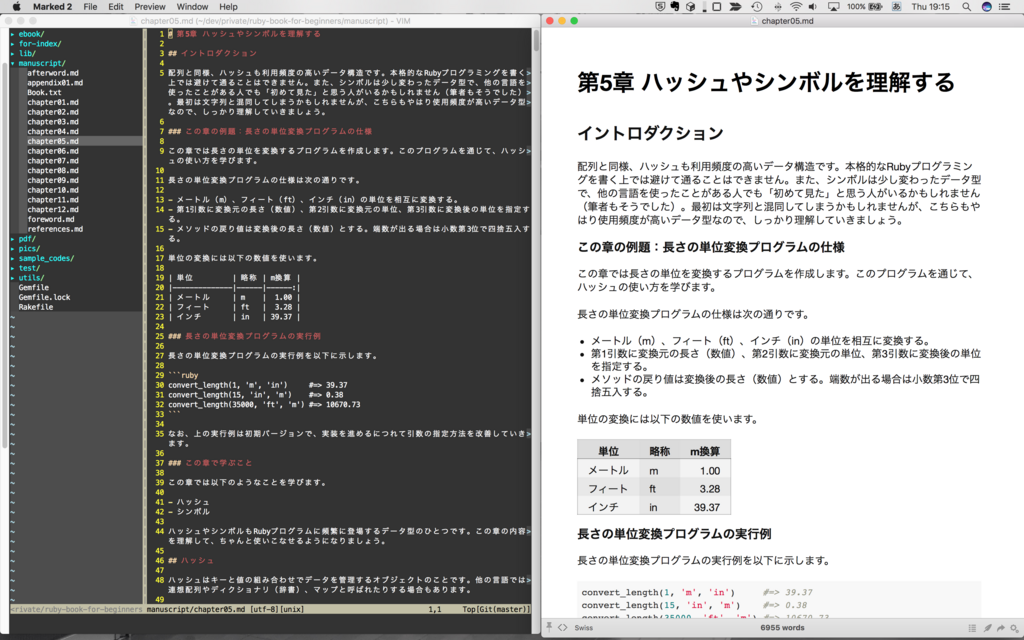Click the Vim status line file path
1024x640 pixels.
click(x=195, y=609)
